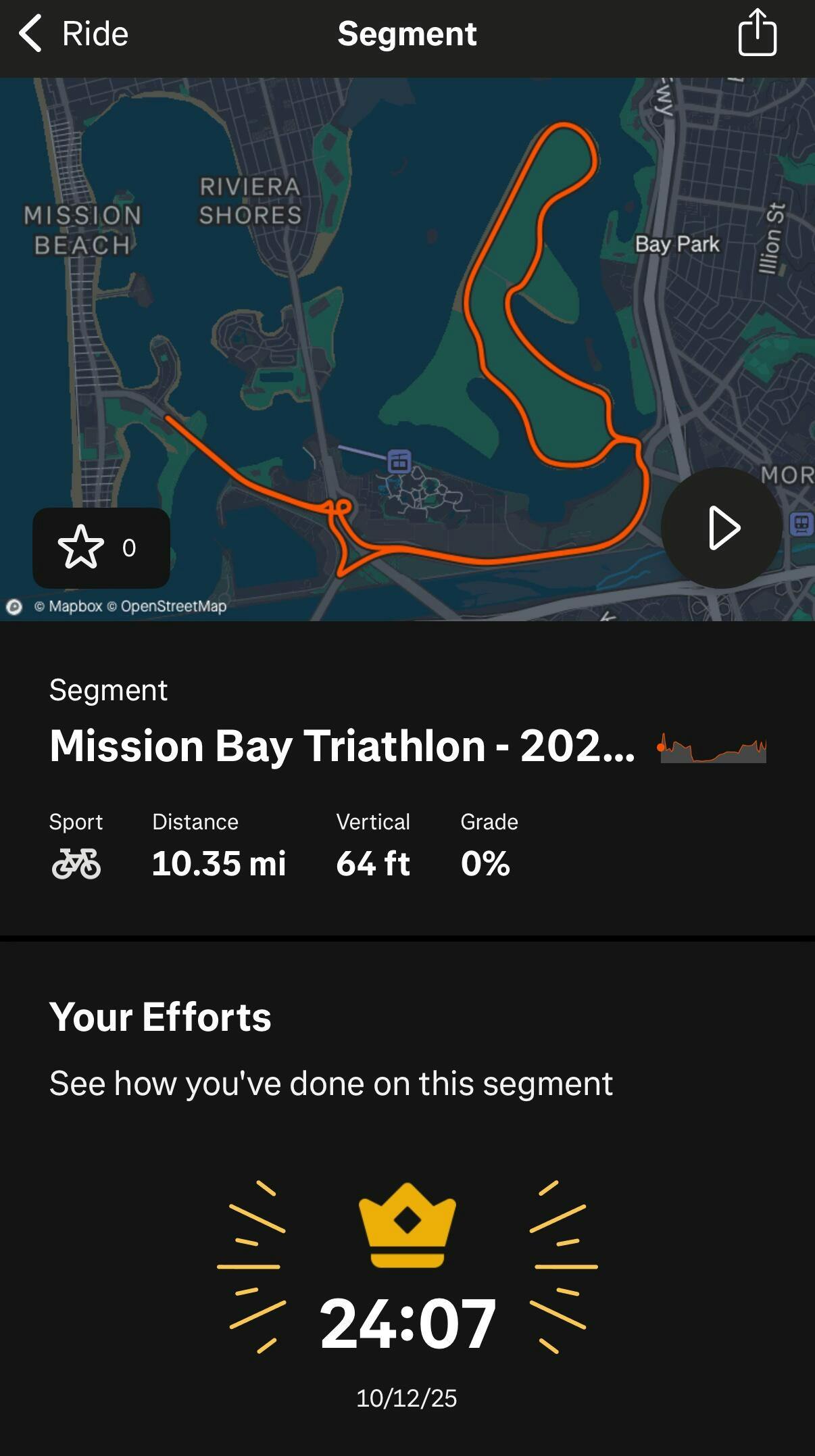The image size is (815, 1456).
Task: Open the share sheet icon
Action: click(757, 32)
